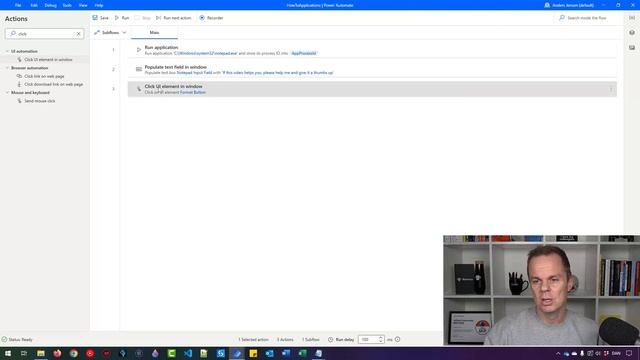Click the Notepad Input Field link

(x=195, y=73)
